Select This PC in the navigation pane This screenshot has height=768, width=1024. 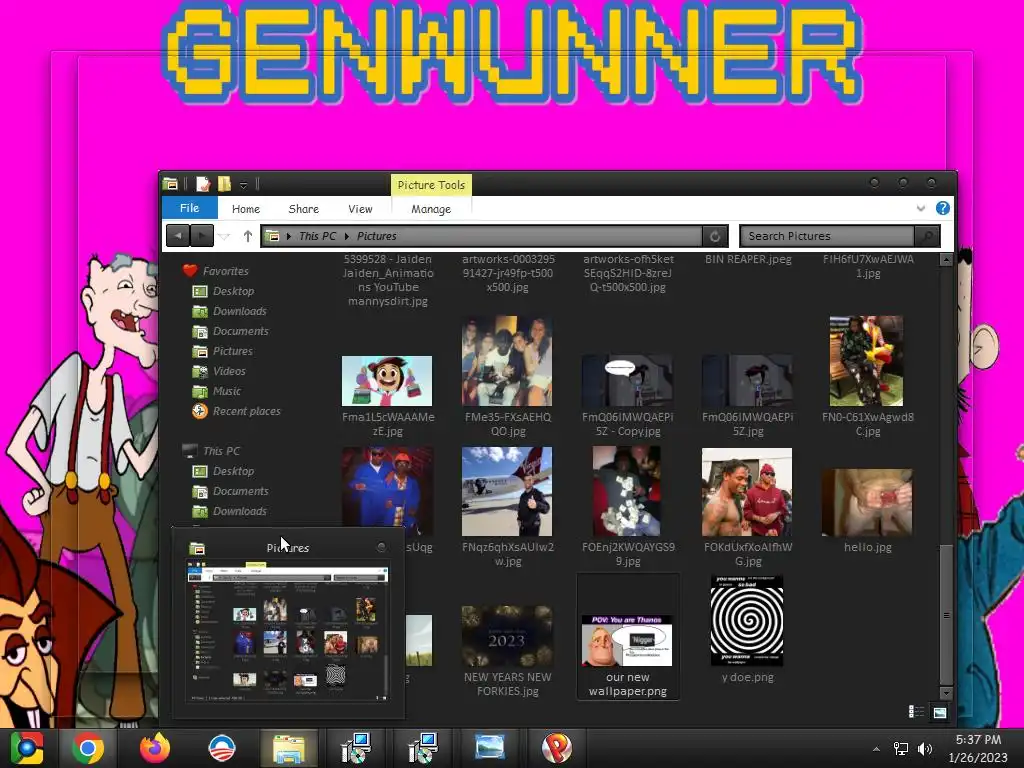221,451
